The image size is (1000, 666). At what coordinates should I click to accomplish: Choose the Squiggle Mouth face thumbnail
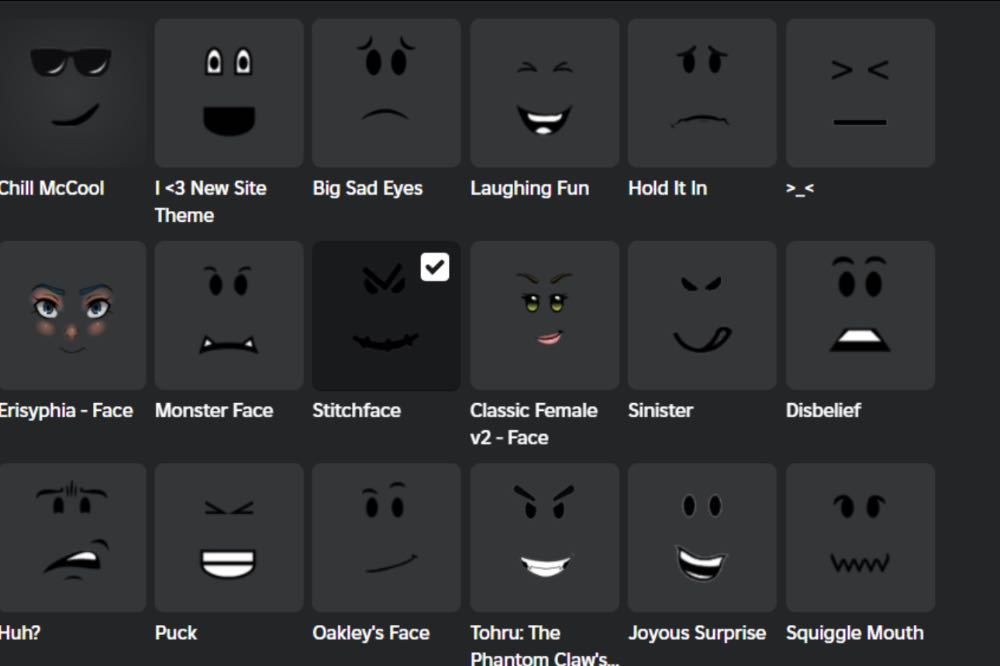click(x=860, y=538)
